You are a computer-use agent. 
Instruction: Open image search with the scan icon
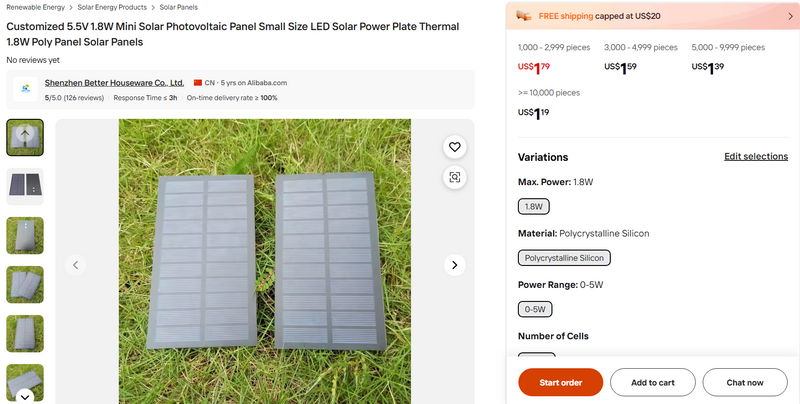454,177
